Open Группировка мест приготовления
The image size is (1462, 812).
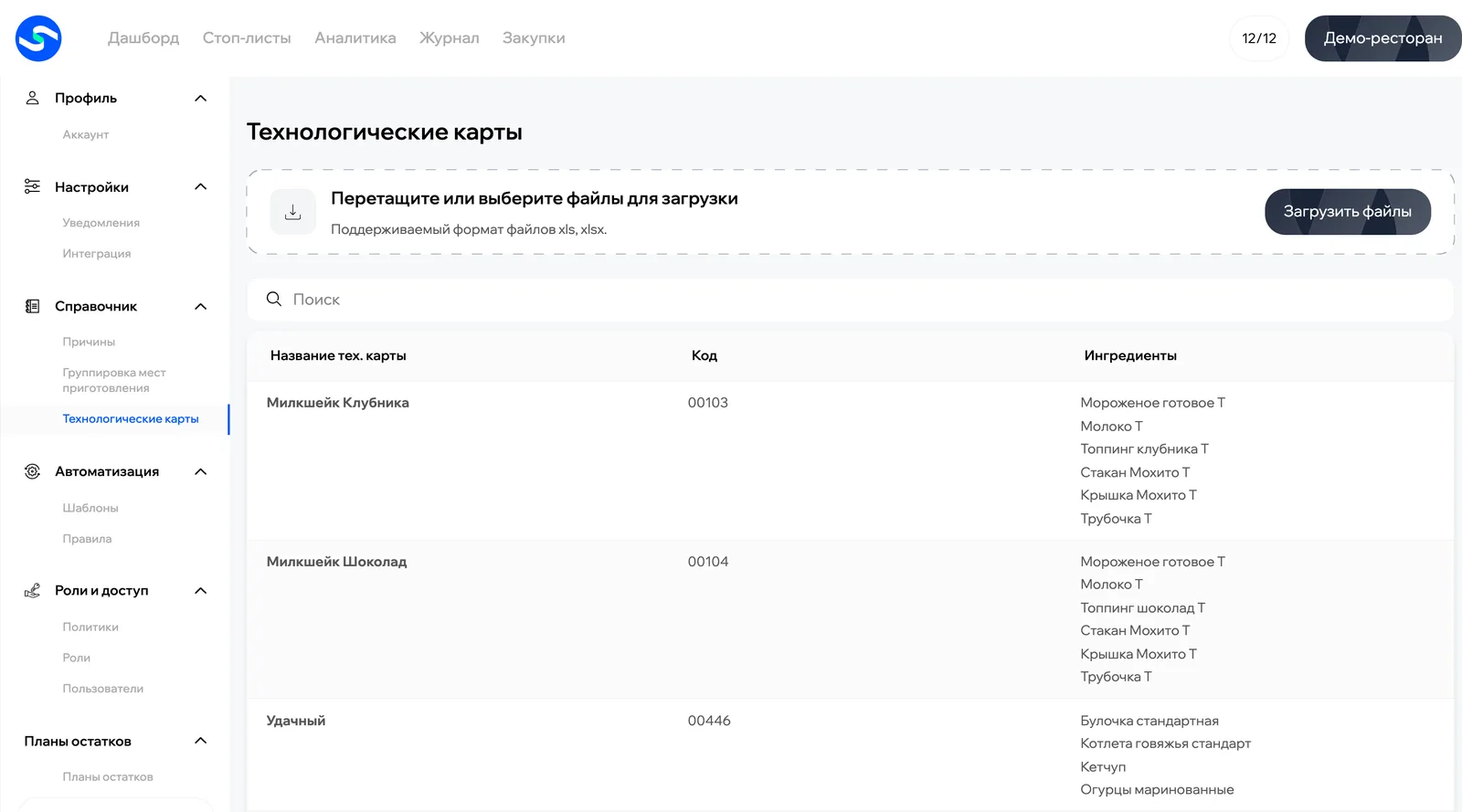coord(114,380)
